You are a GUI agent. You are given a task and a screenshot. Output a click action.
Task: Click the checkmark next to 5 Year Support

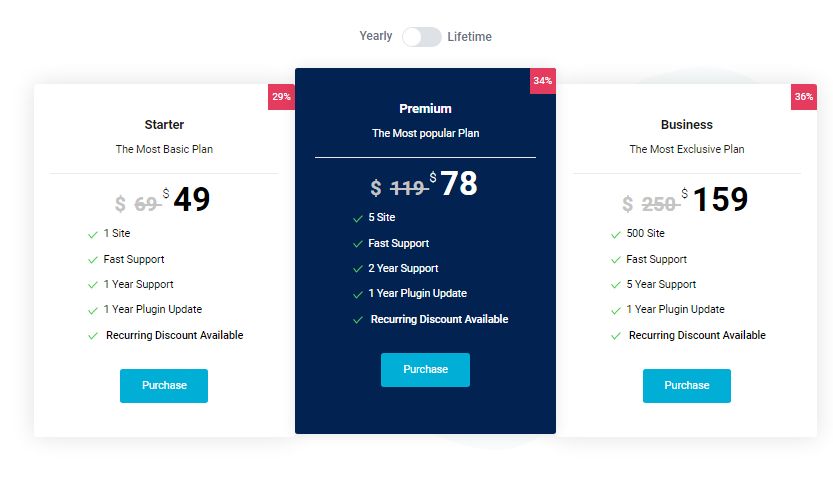coord(616,285)
